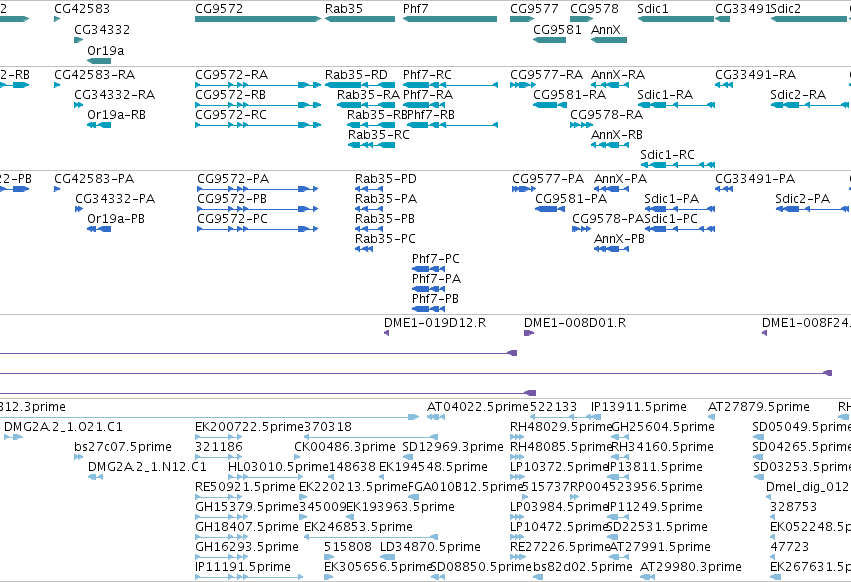Select the CG9572-RB transcript label
Screen dimensions: 851x582
coord(231,94)
